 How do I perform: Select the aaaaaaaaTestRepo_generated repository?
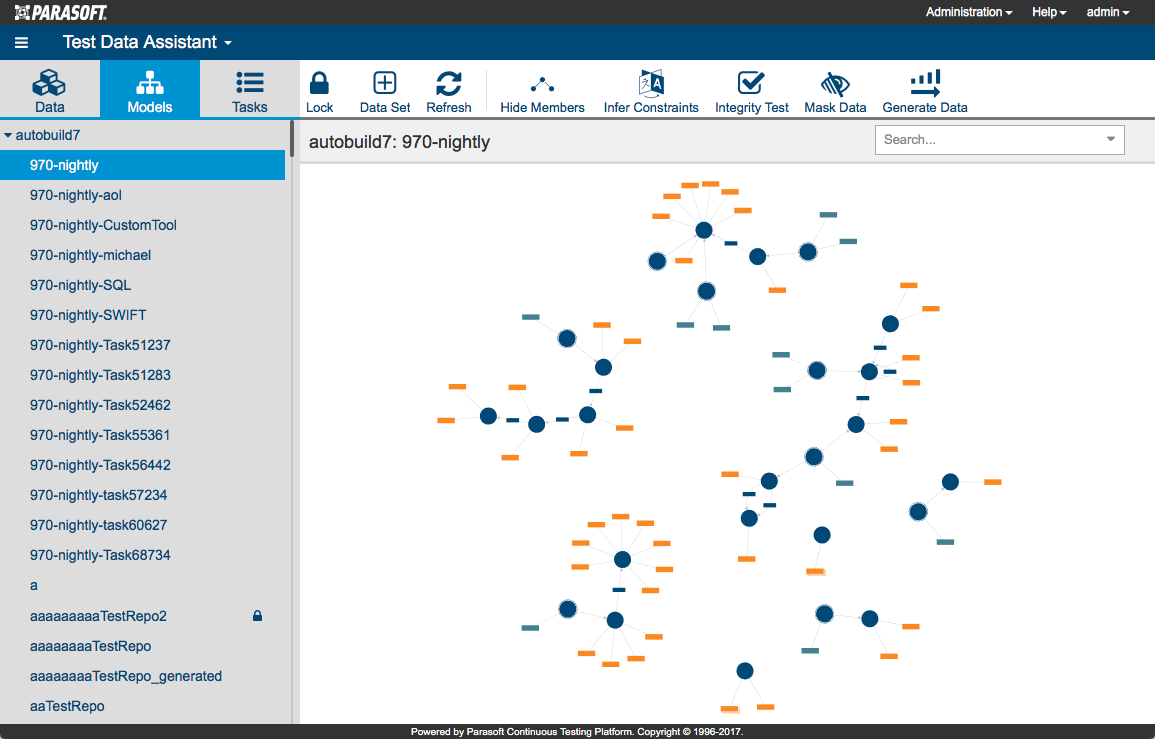[x=142, y=676]
